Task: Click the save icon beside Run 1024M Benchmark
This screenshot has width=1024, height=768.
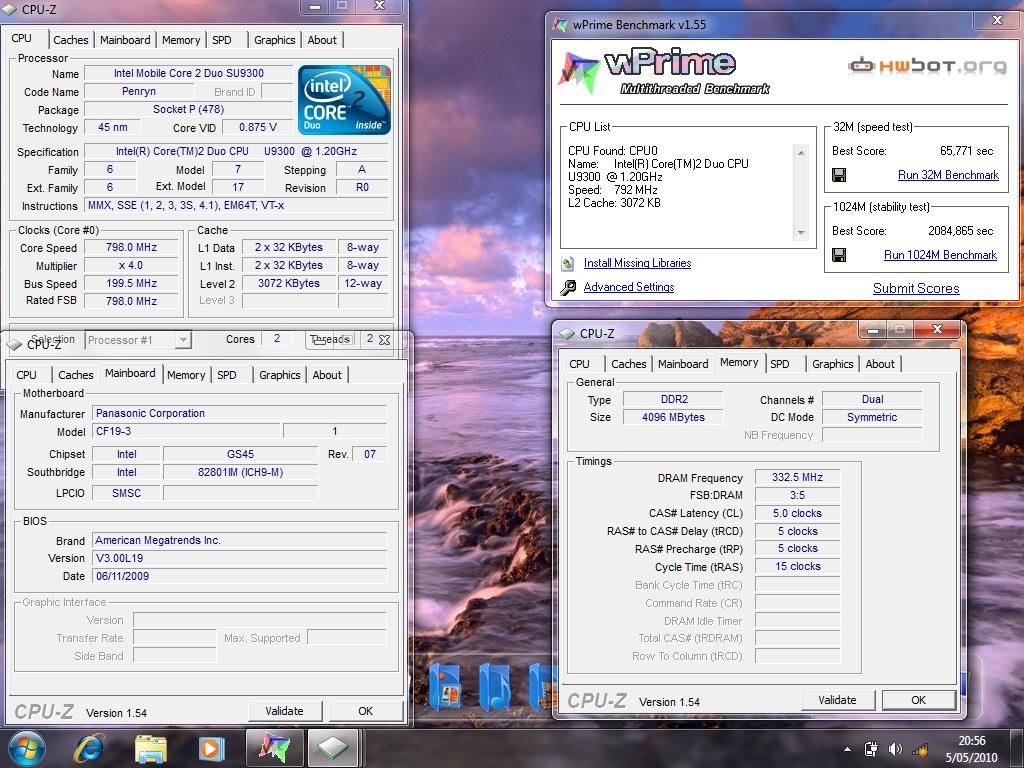Action: (x=839, y=255)
